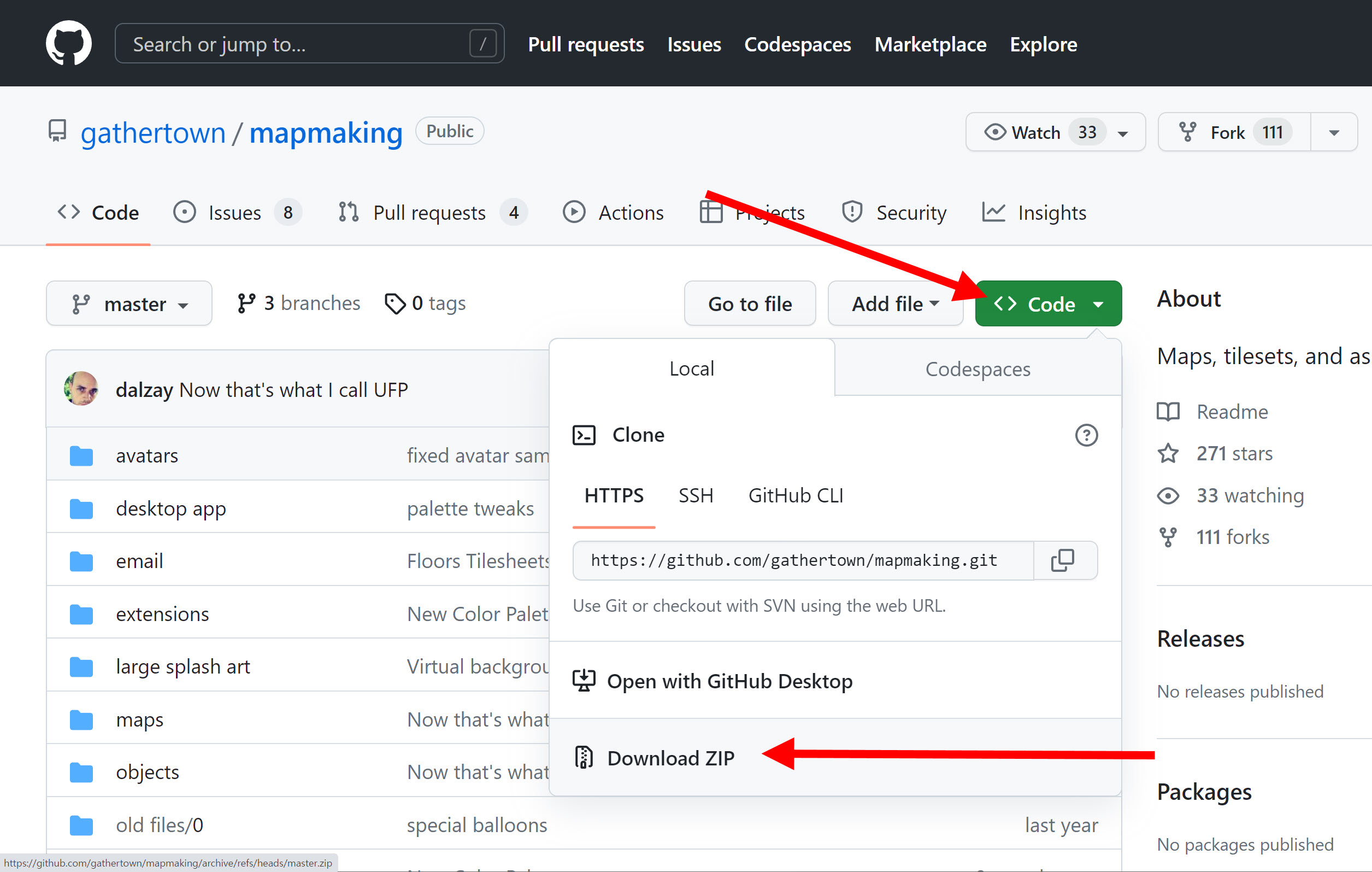Open the Fork options dropdown arrow
1372x872 pixels.
click(x=1333, y=132)
